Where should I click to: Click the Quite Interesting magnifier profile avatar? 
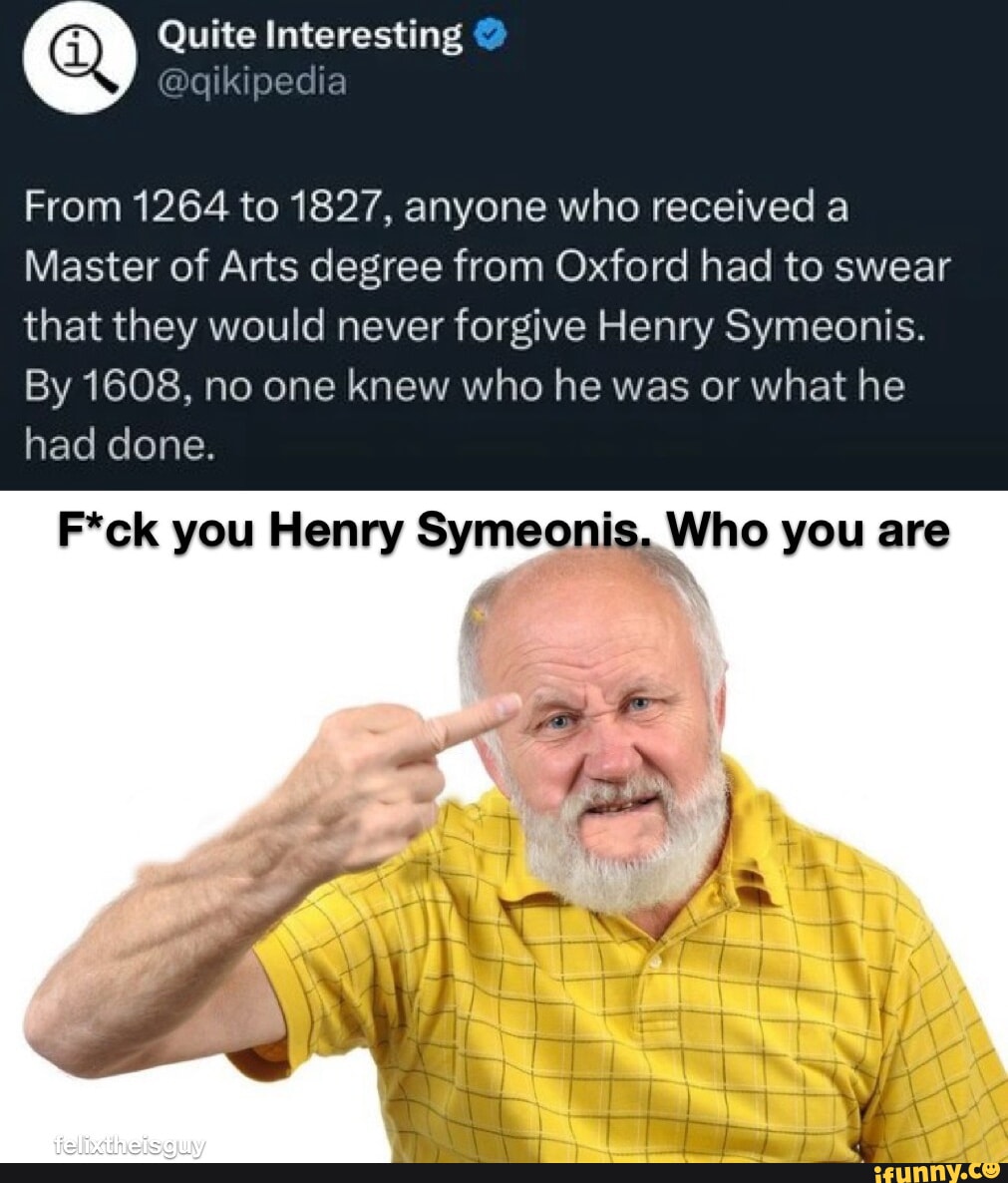[x=79, y=58]
